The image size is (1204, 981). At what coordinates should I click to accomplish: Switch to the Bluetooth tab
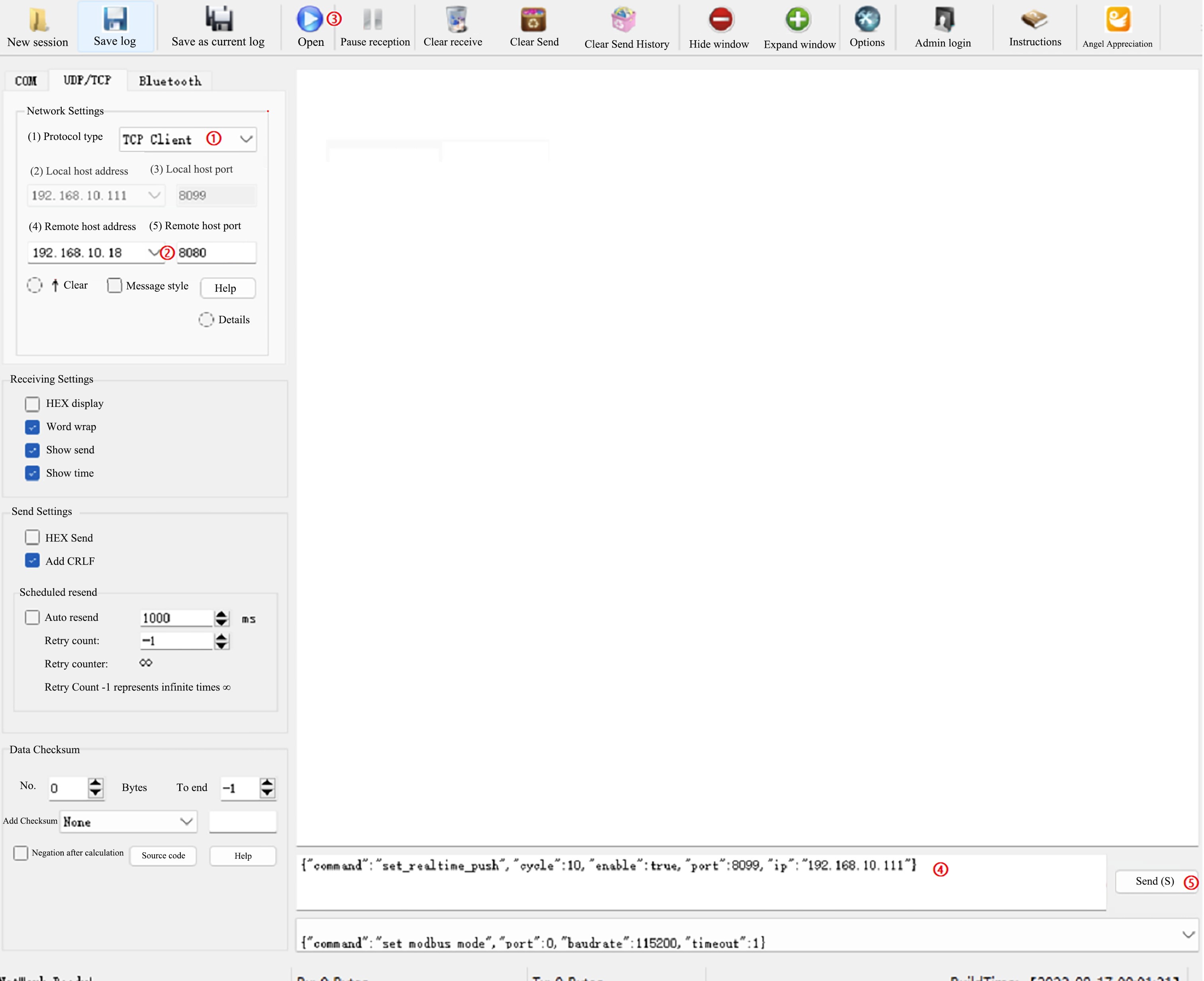[x=169, y=81]
